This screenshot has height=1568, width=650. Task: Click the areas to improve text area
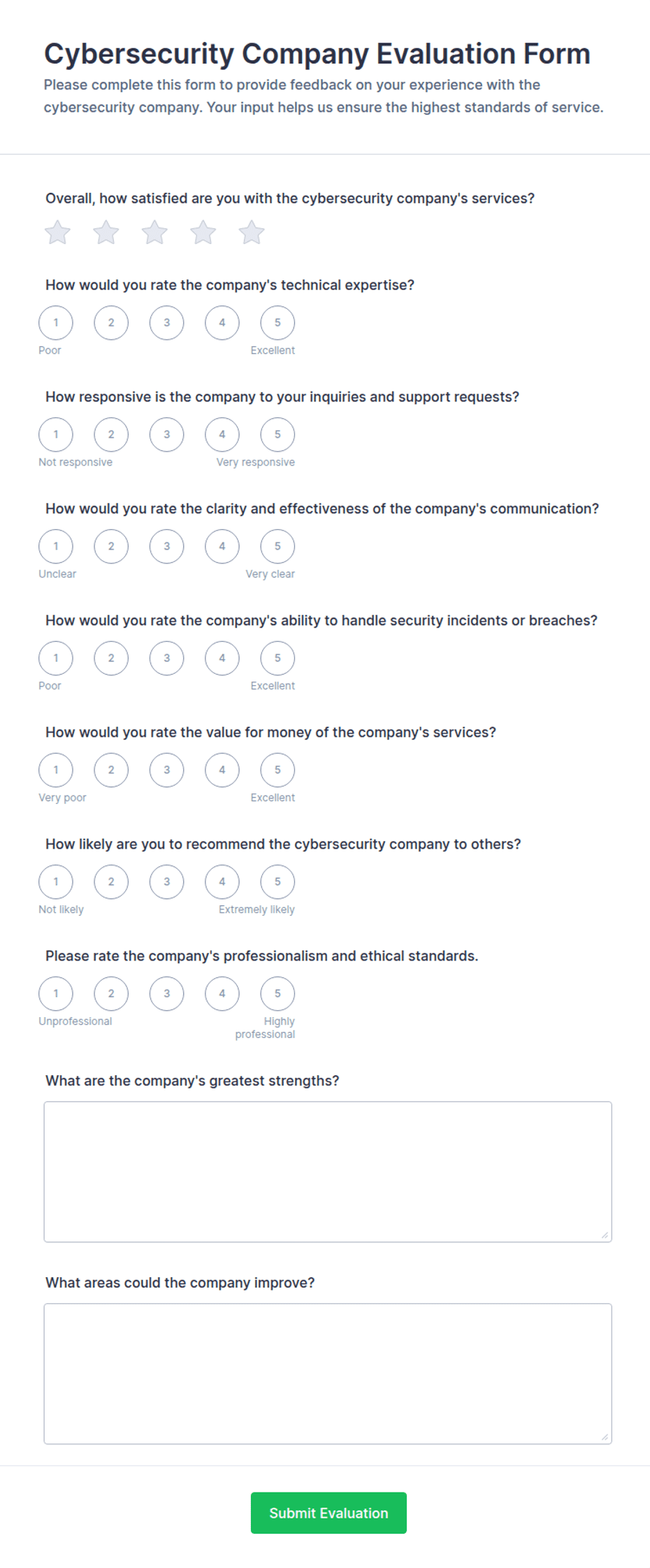tap(328, 1374)
